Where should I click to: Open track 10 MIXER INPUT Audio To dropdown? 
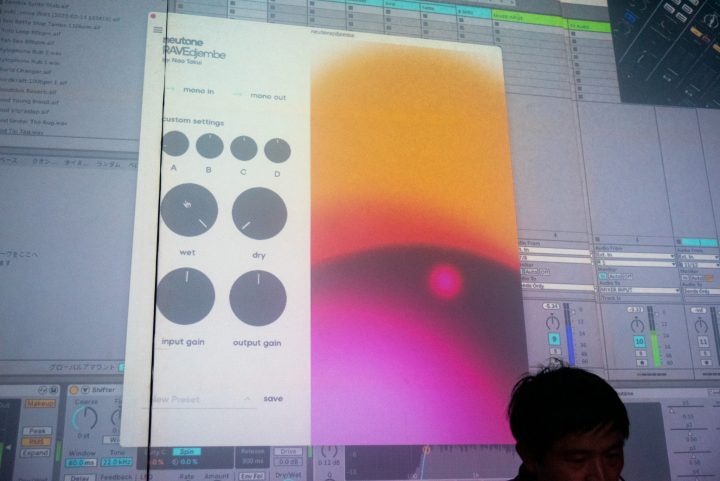[x=639, y=291]
